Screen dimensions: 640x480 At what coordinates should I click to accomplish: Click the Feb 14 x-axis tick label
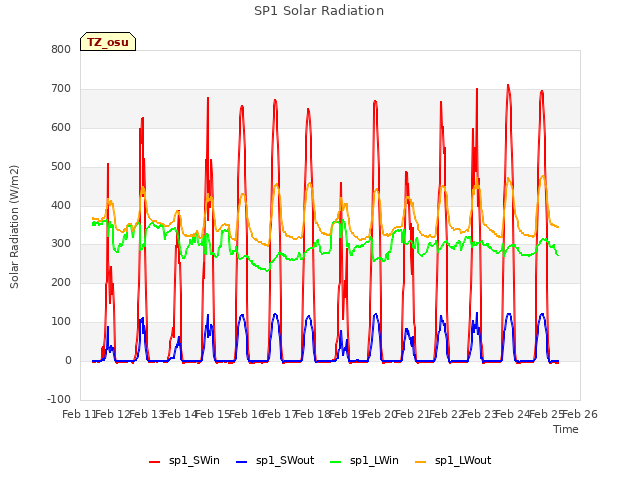coord(180,414)
